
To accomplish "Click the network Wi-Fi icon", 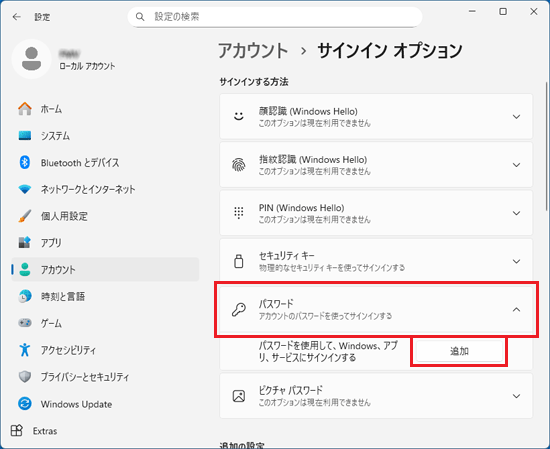I will tap(25, 189).
